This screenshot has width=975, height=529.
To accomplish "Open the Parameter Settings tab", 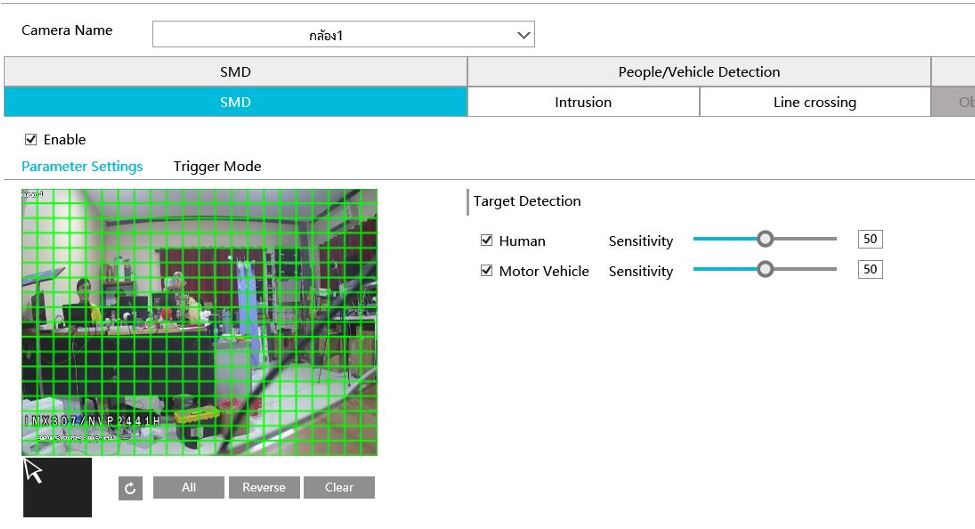I will click(82, 167).
